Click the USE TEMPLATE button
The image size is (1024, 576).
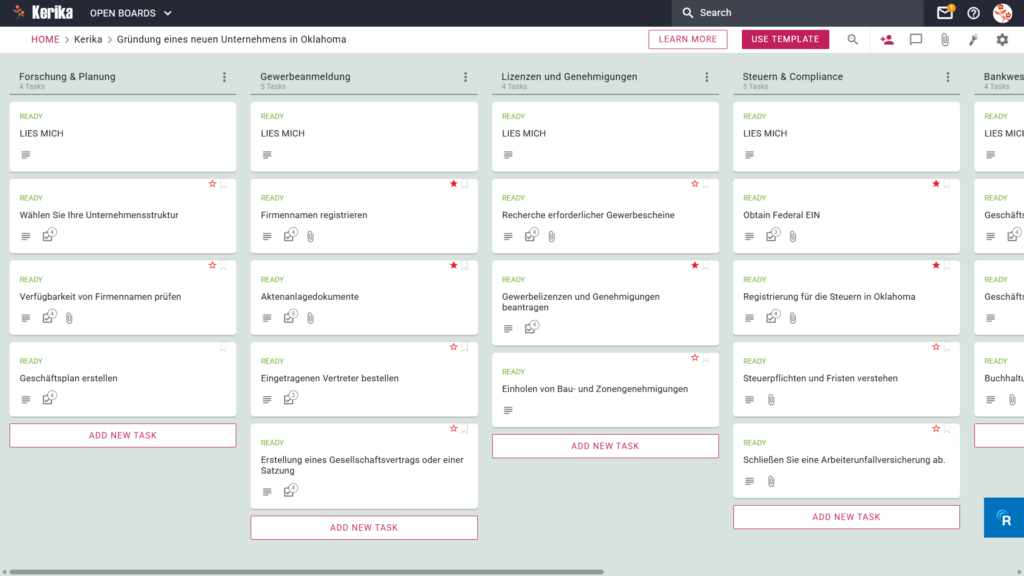click(785, 39)
